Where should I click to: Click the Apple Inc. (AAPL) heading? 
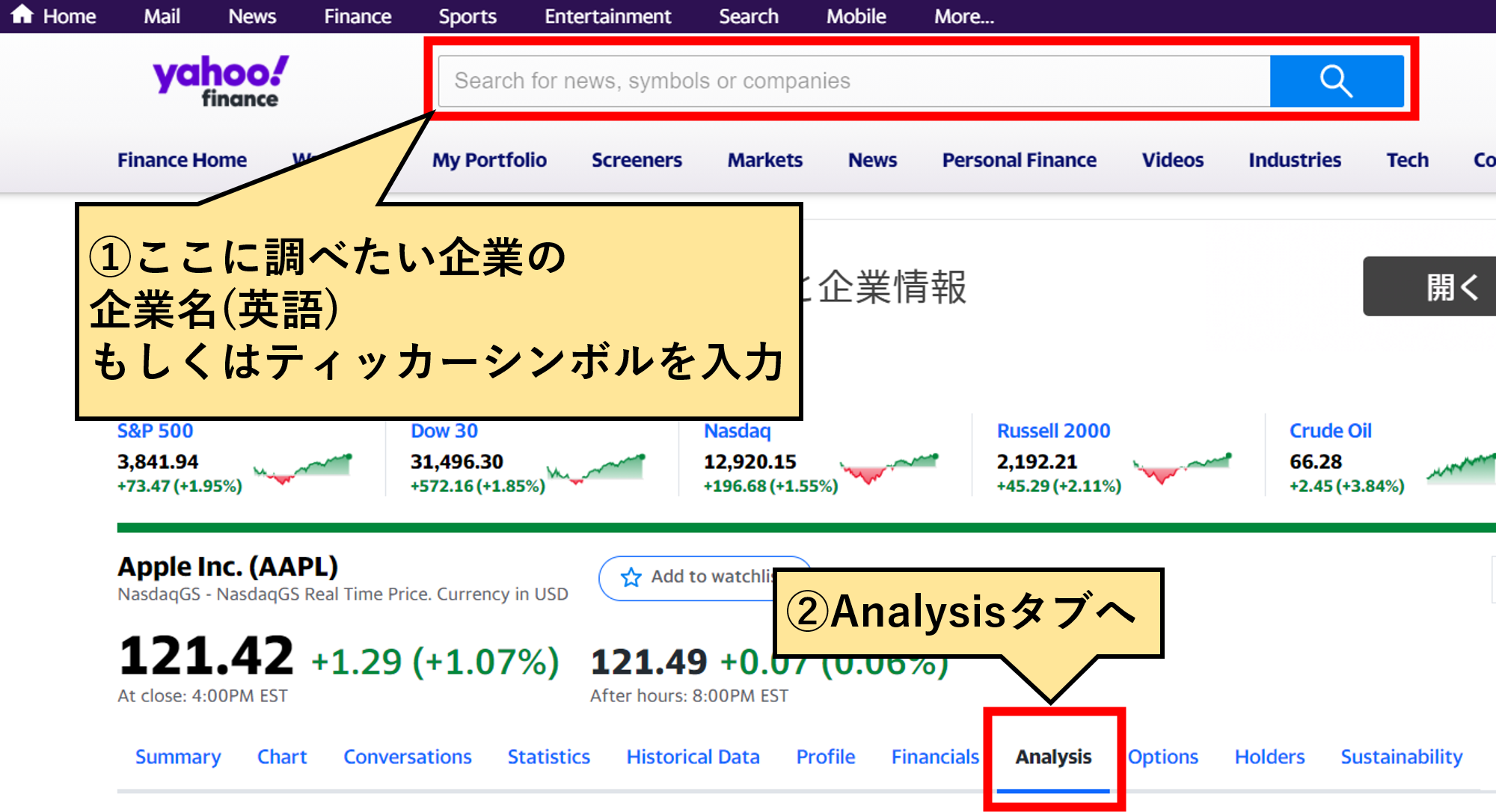click(x=228, y=567)
